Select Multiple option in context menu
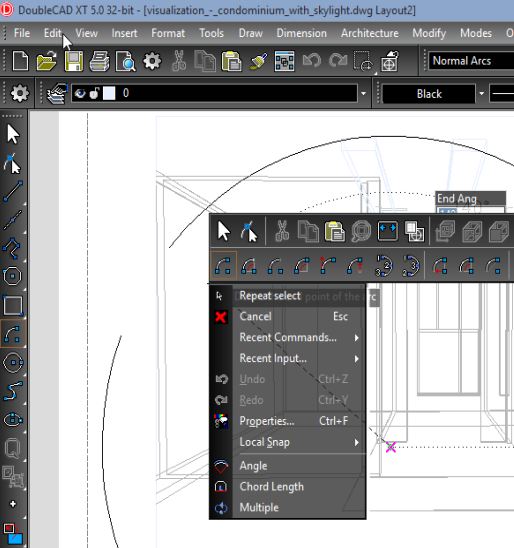This screenshot has height=548, width=514. point(288,508)
